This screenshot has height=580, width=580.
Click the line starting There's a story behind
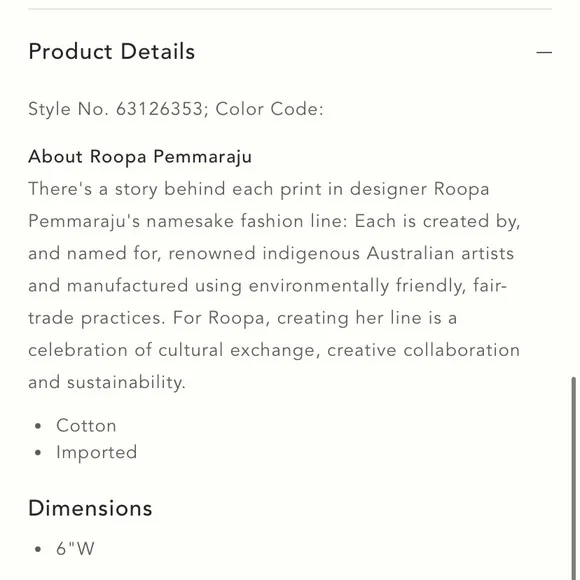pyautogui.click(x=259, y=189)
